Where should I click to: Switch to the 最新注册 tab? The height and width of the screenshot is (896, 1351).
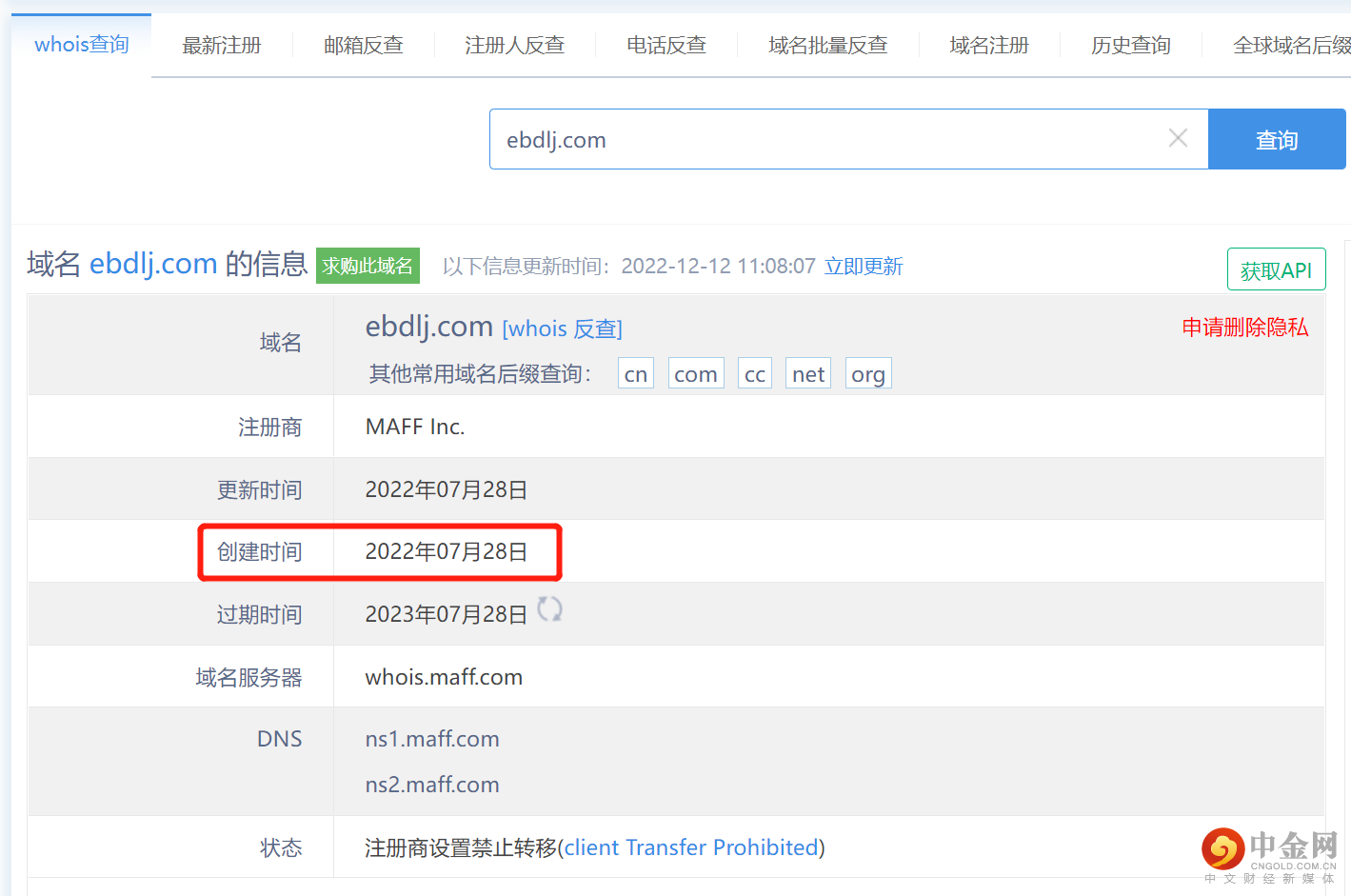pos(222,44)
